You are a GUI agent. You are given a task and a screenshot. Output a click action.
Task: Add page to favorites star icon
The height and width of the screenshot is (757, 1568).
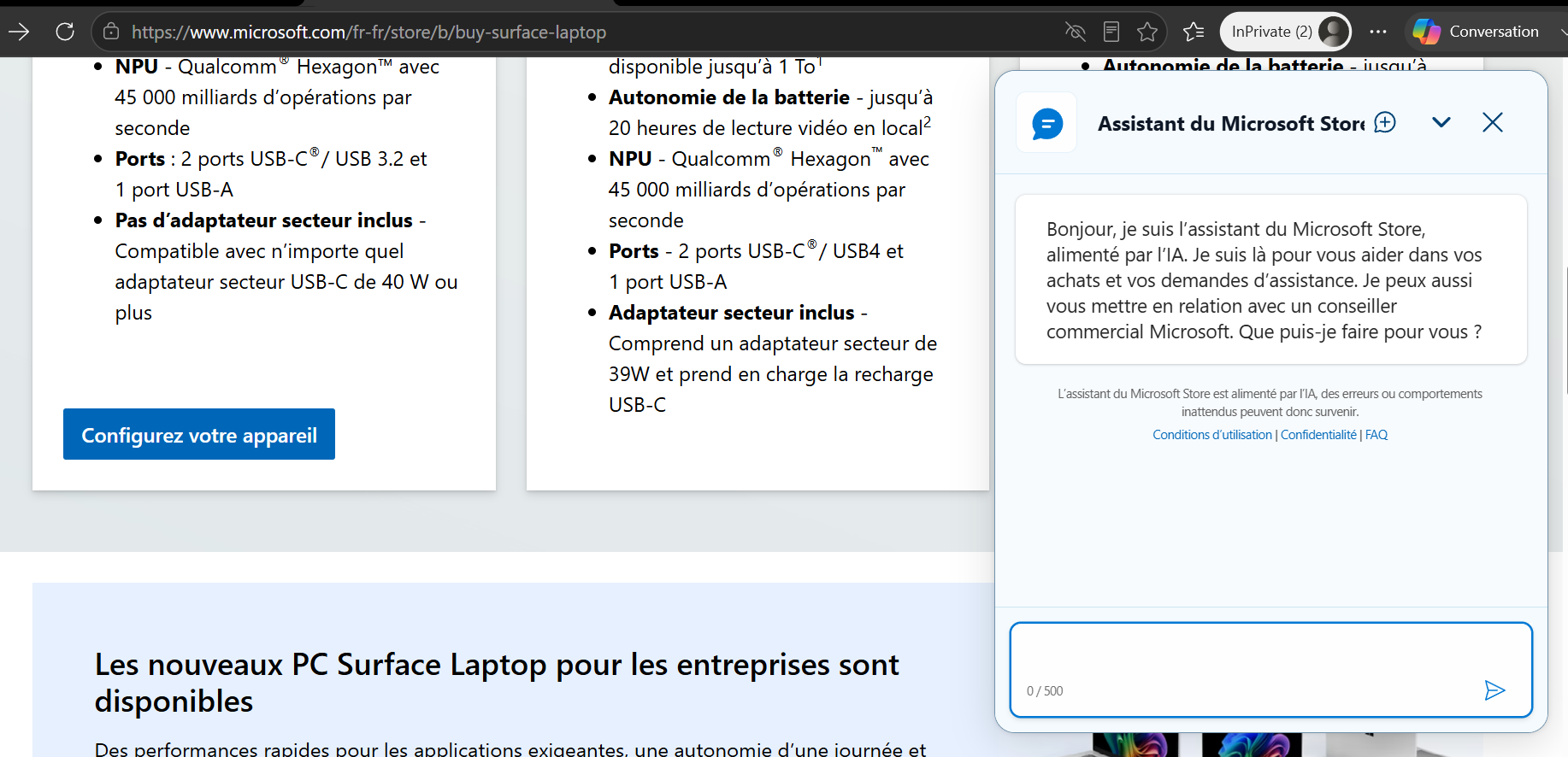1147,32
